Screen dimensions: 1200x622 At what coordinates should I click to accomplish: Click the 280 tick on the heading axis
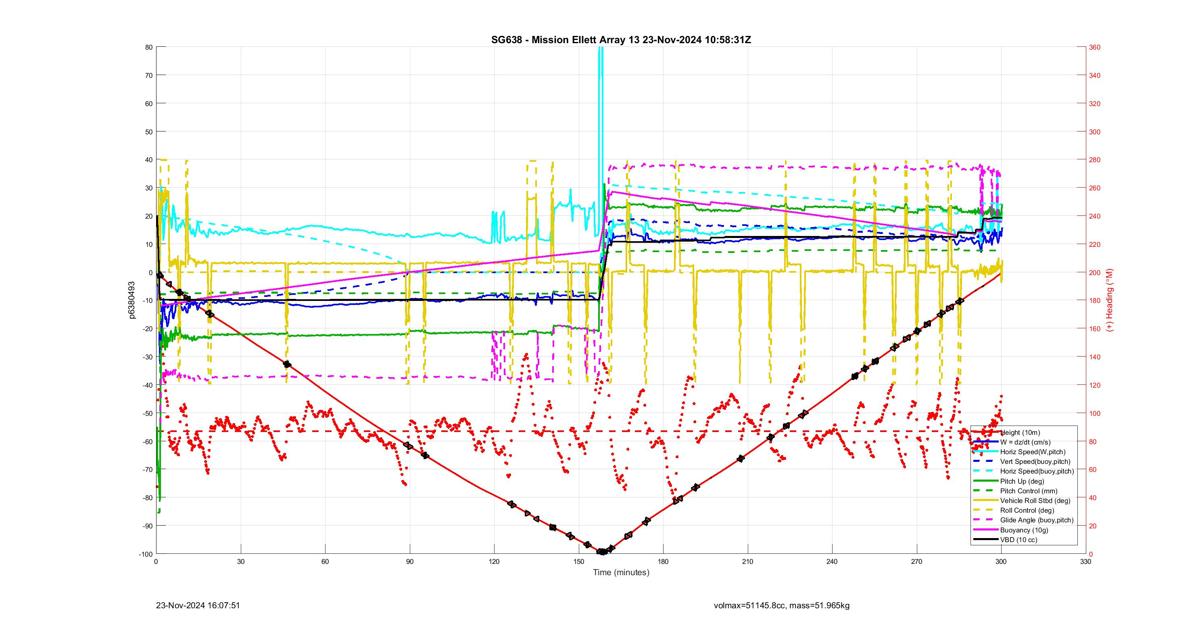pyautogui.click(x=1095, y=160)
